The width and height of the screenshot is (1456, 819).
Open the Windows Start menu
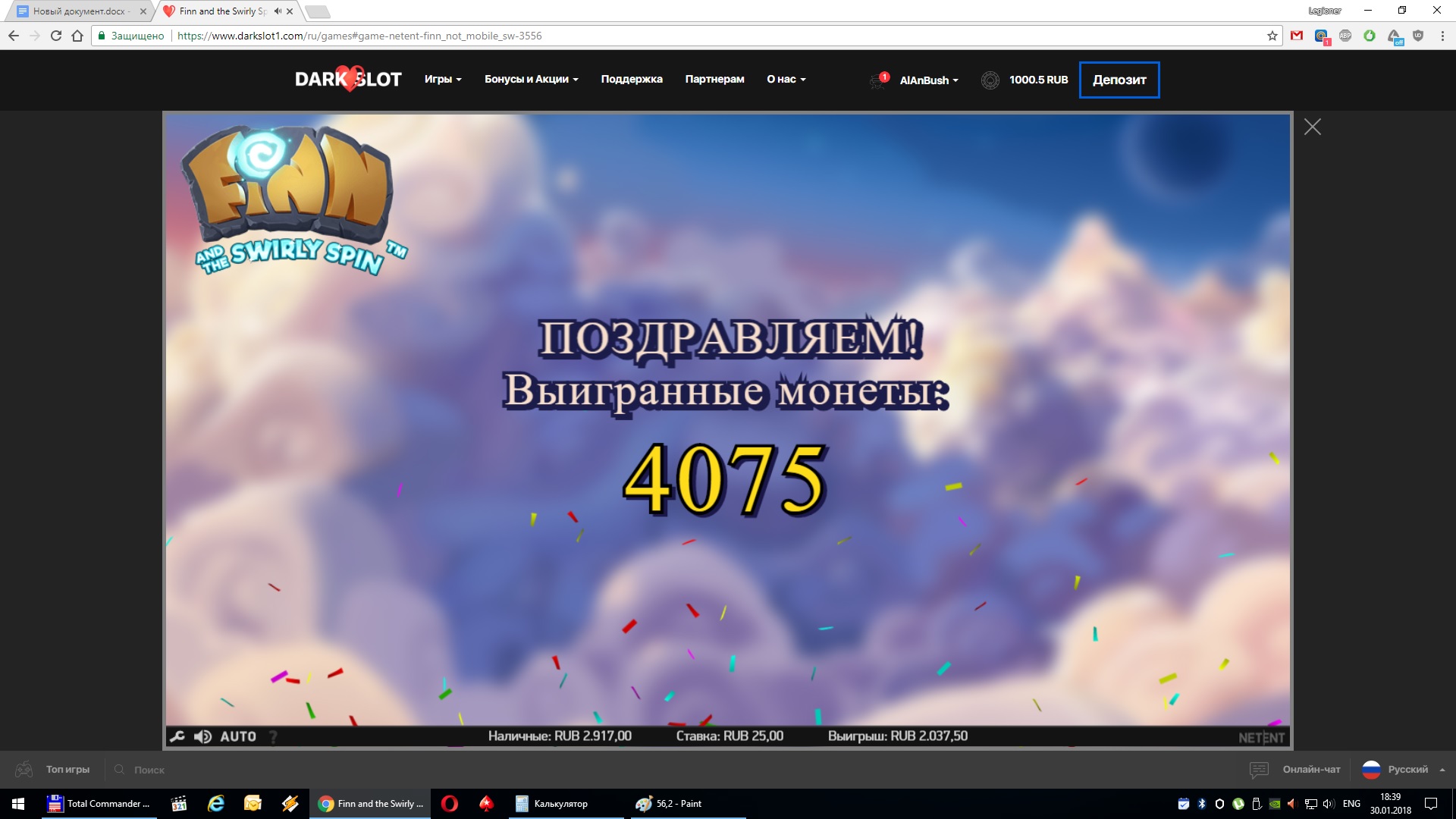coord(18,804)
